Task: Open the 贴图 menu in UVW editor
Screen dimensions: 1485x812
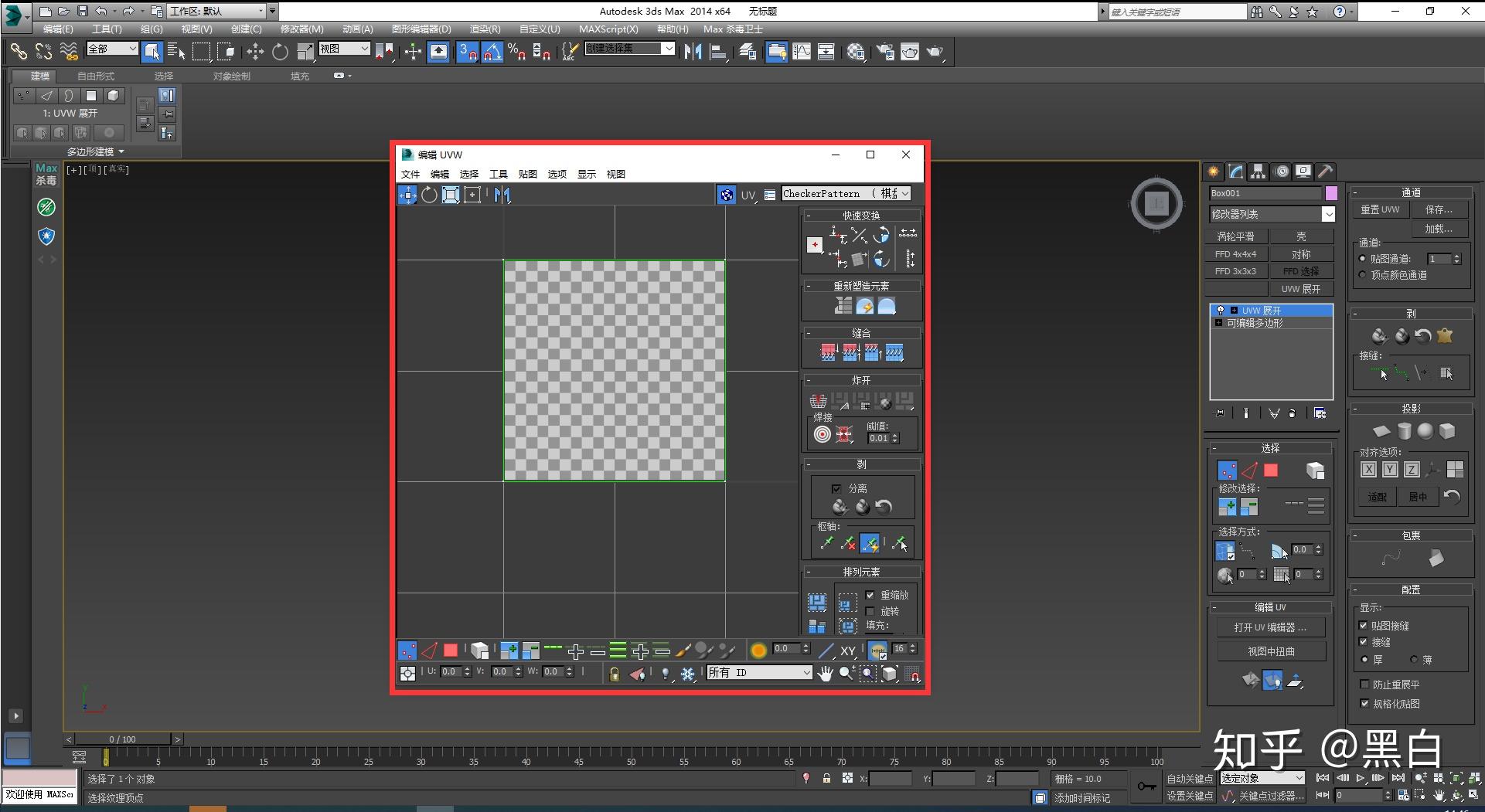Action: pyautogui.click(x=527, y=174)
